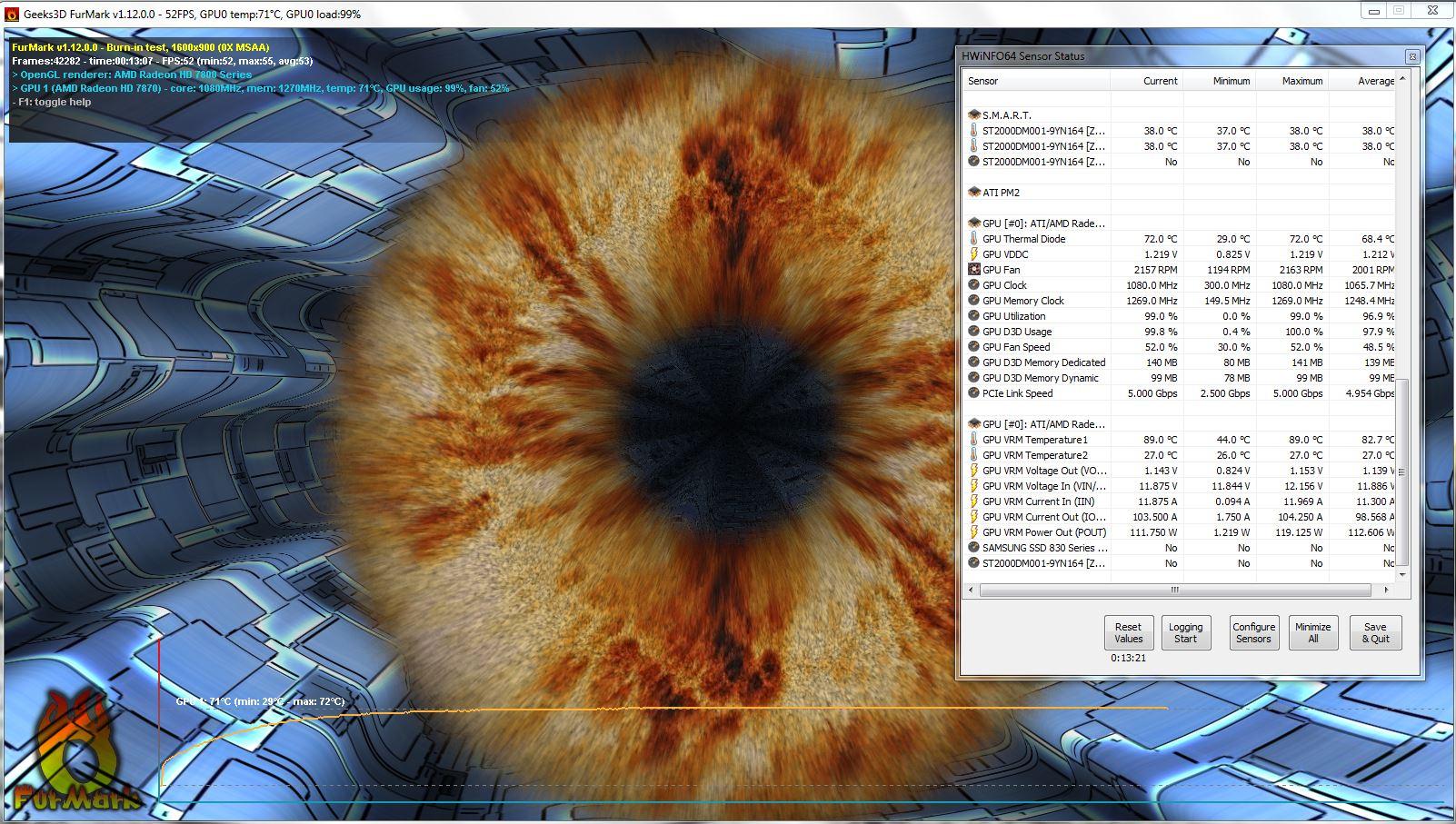Click the GPU VRM Voltage Out bolt icon
The width and height of the screenshot is (1456, 824).
[x=974, y=471]
